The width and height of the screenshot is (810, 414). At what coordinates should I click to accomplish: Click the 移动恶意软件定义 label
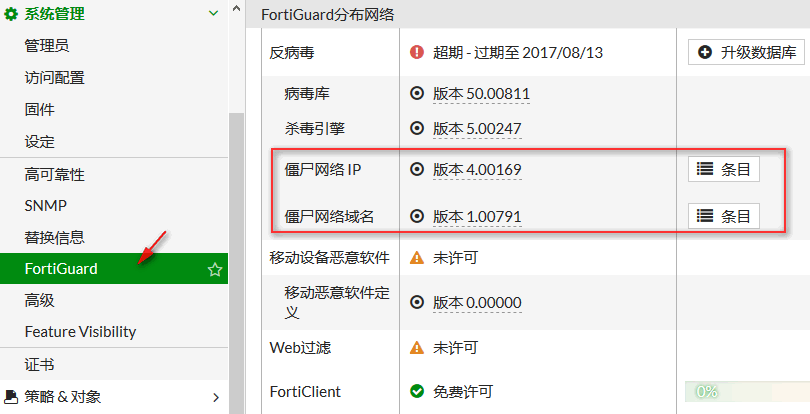[x=337, y=302]
